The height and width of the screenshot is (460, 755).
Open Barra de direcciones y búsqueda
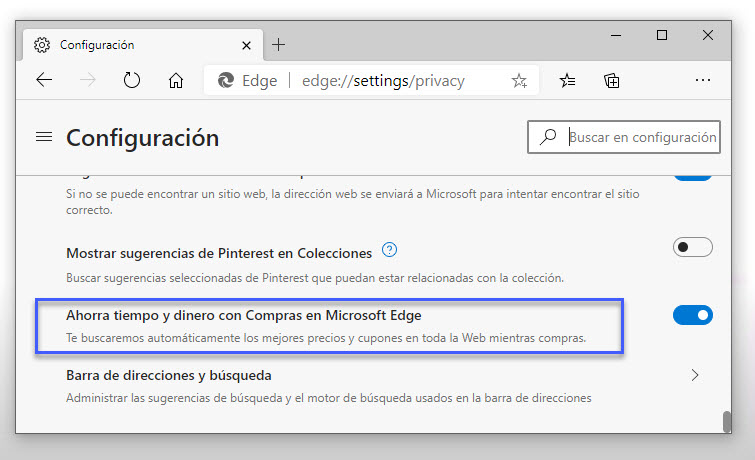169,375
